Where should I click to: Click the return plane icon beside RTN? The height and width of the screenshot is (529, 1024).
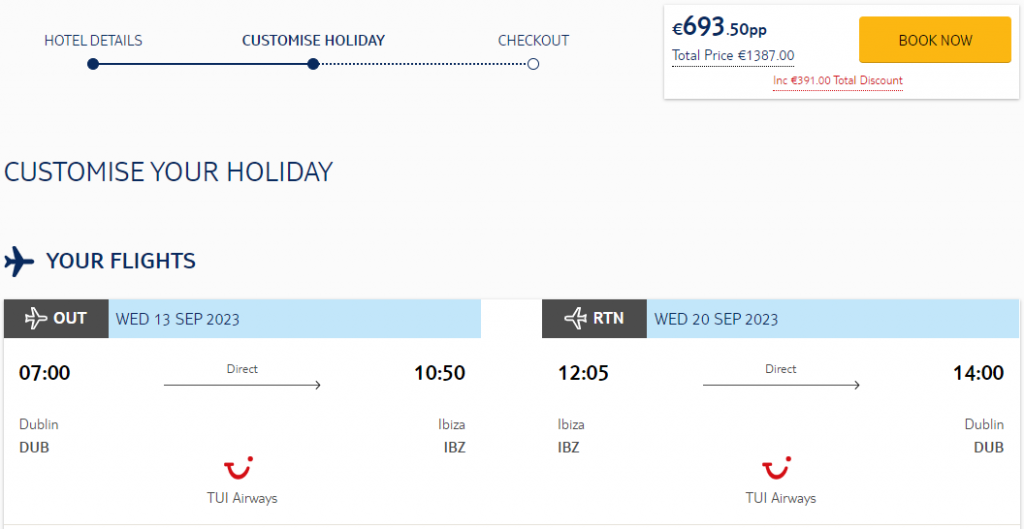[x=576, y=319]
